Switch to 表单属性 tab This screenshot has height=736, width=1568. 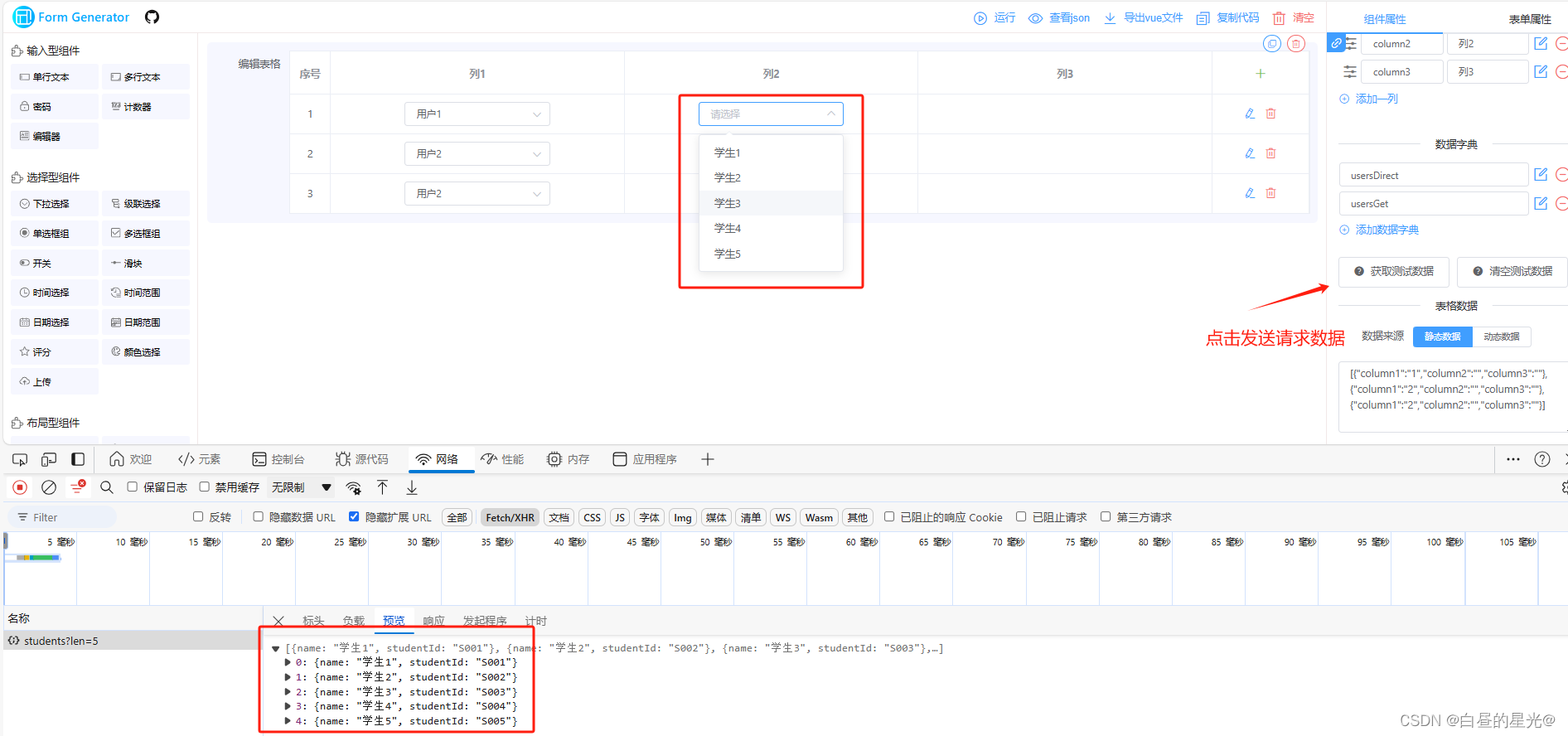pyautogui.click(x=1530, y=19)
